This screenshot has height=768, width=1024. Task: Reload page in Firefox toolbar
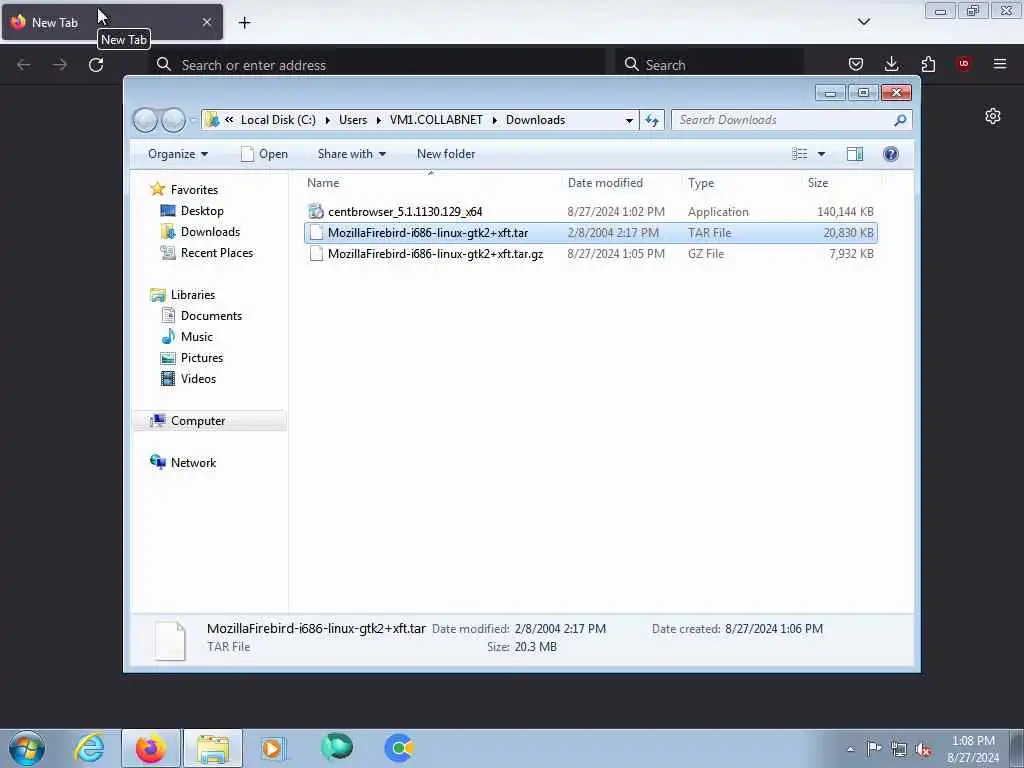click(x=96, y=65)
